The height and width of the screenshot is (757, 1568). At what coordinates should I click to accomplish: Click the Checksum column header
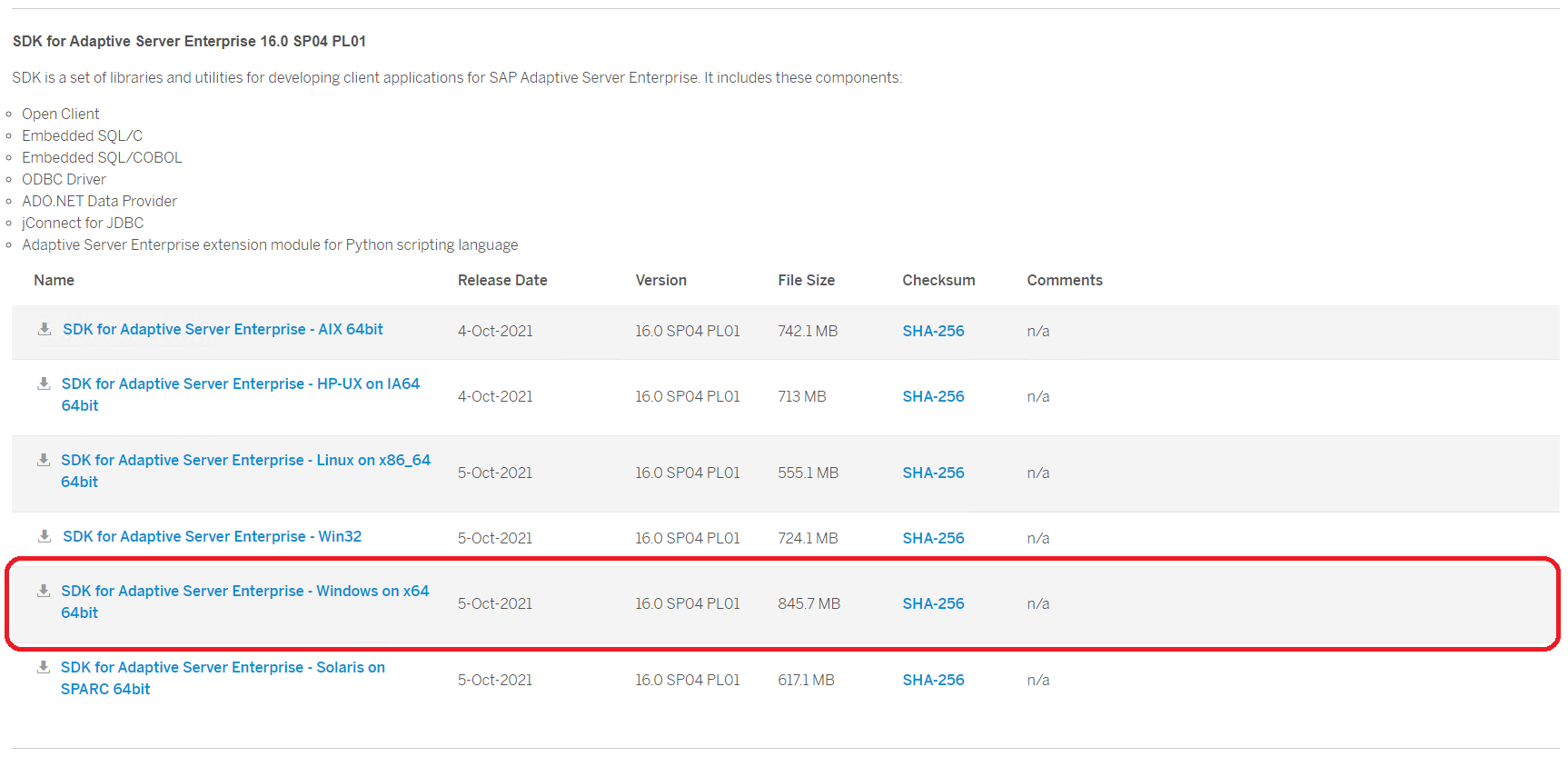938,280
